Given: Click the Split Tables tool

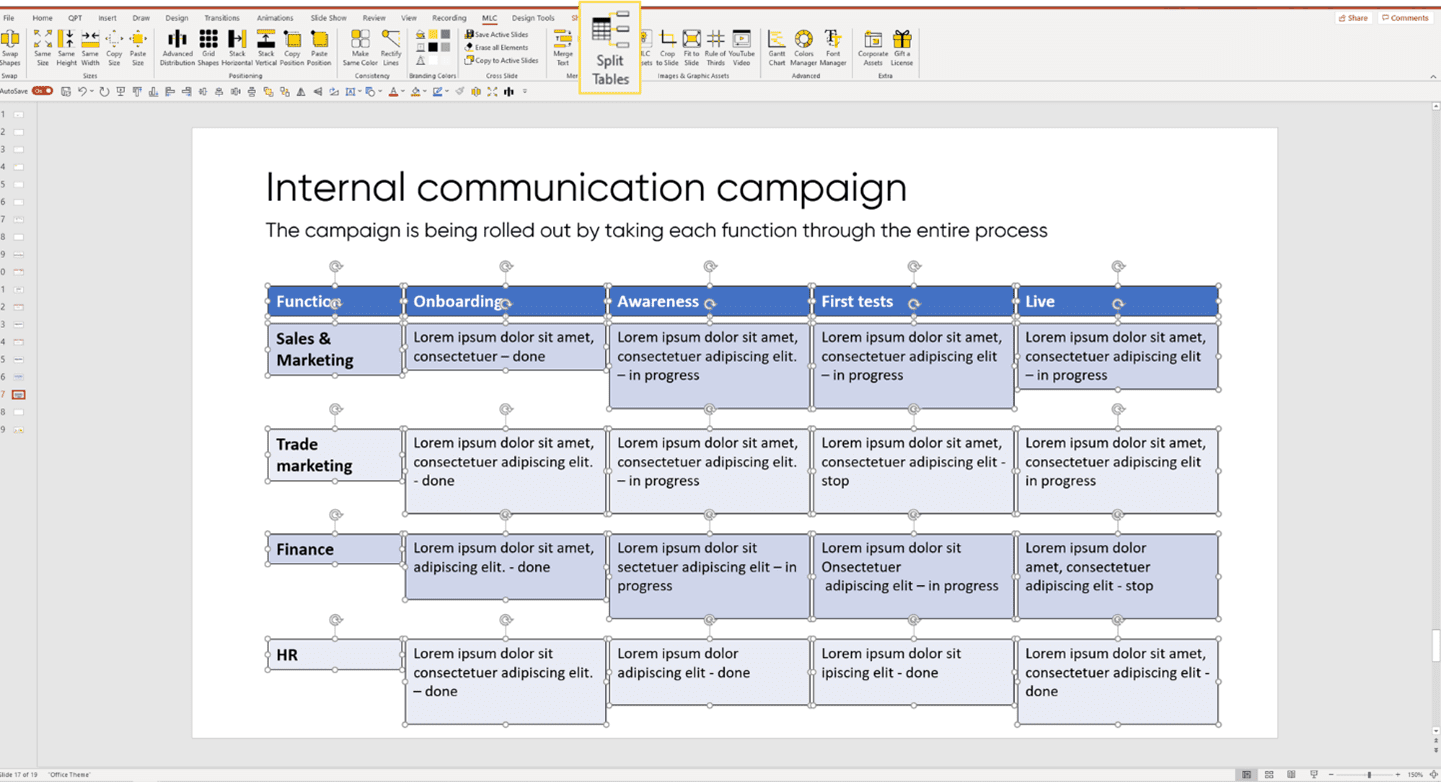Looking at the screenshot, I should [610, 49].
